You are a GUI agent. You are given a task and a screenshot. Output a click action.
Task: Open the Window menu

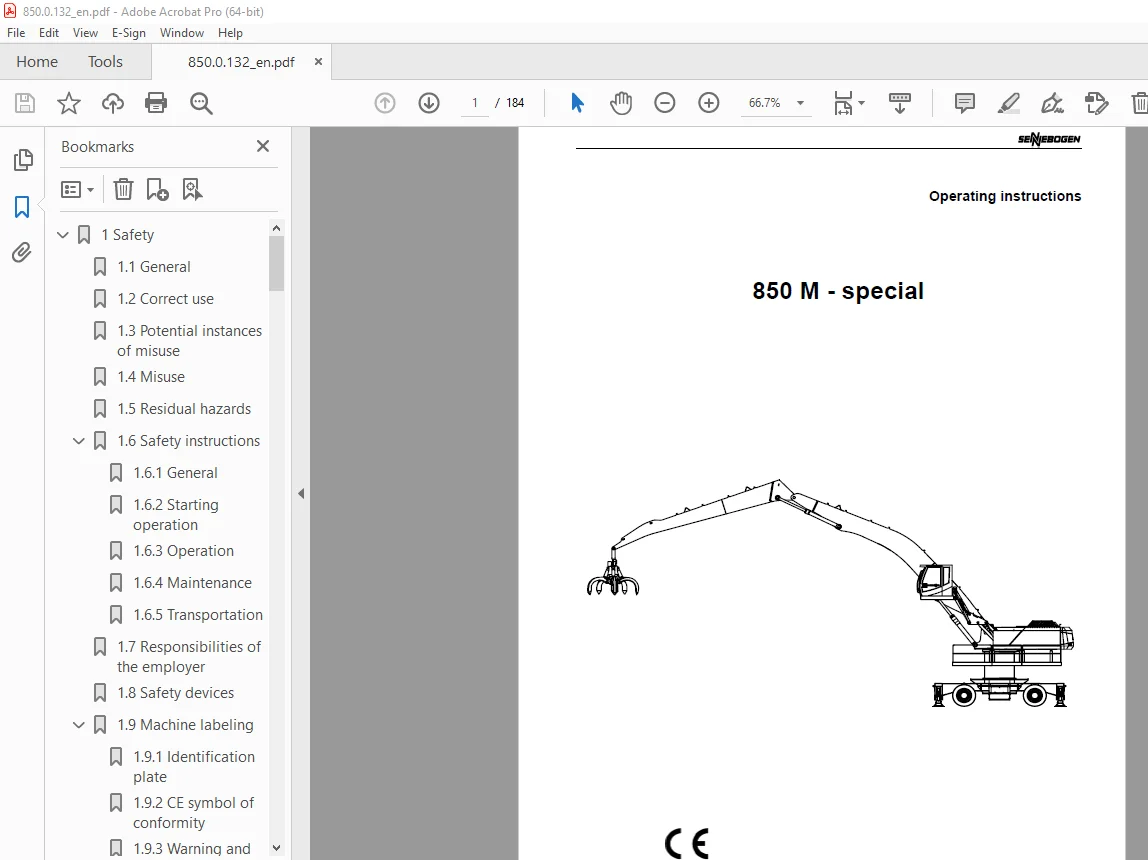click(x=182, y=33)
